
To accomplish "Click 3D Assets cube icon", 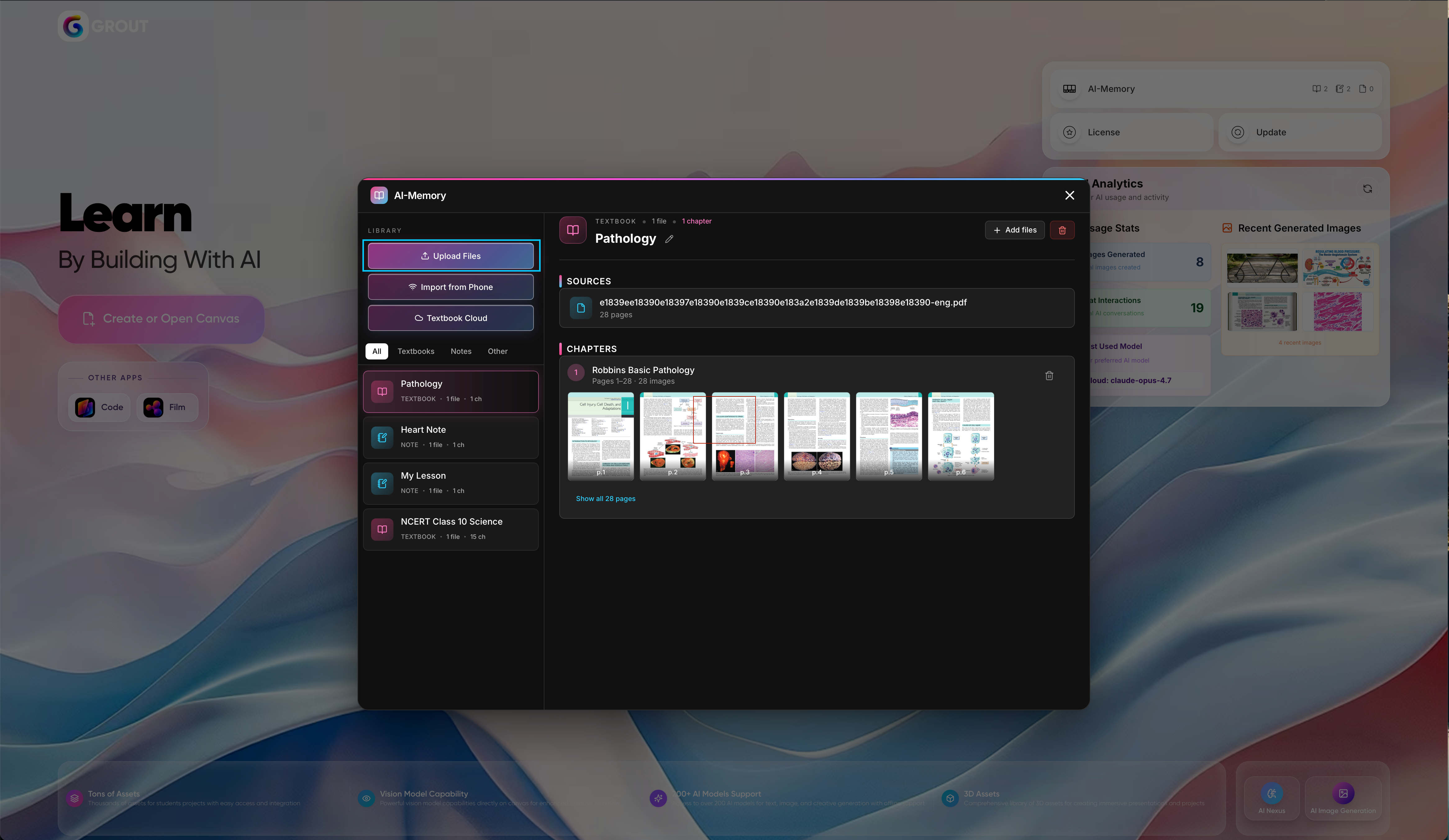I will point(951,798).
